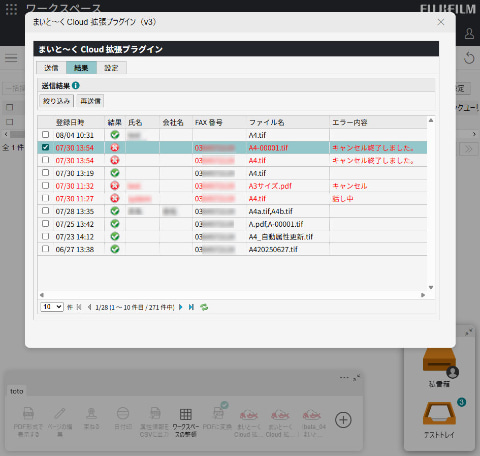Click error icon in A3サイズ.pdf row
Screen dimensions: 480x456
click(x=115, y=185)
